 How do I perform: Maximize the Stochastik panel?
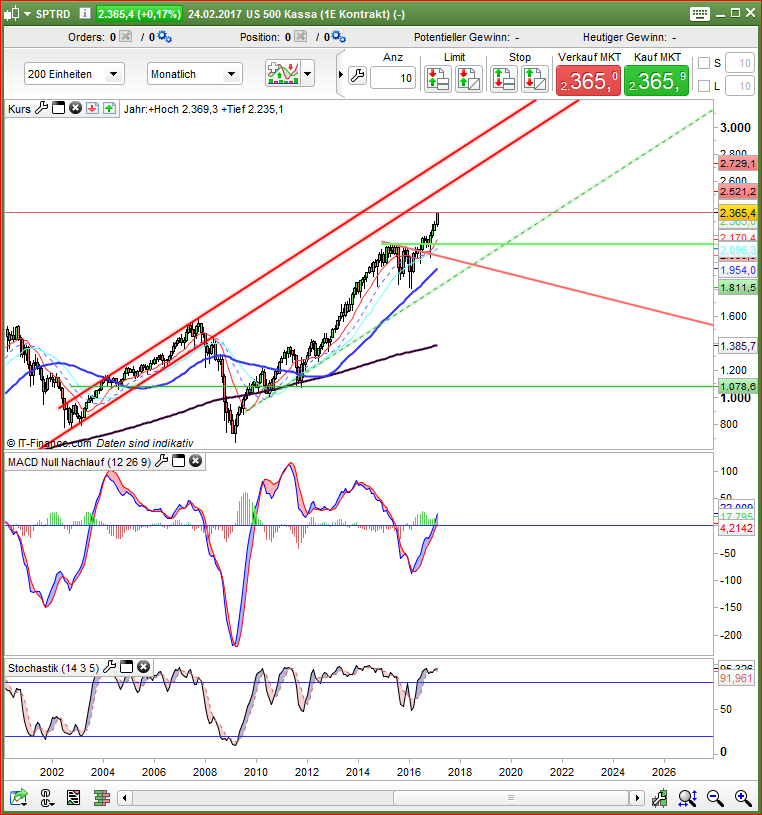point(126,667)
